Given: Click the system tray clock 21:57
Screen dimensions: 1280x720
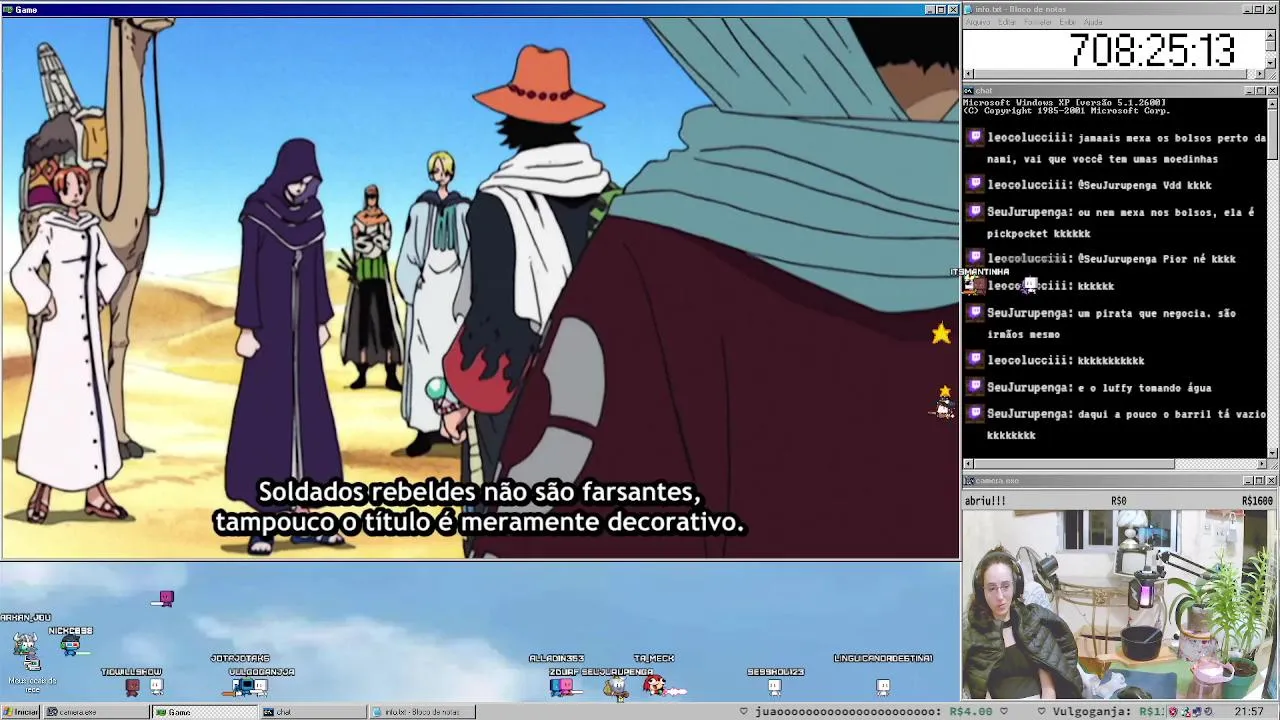Looking at the screenshot, I should click(x=1248, y=712).
